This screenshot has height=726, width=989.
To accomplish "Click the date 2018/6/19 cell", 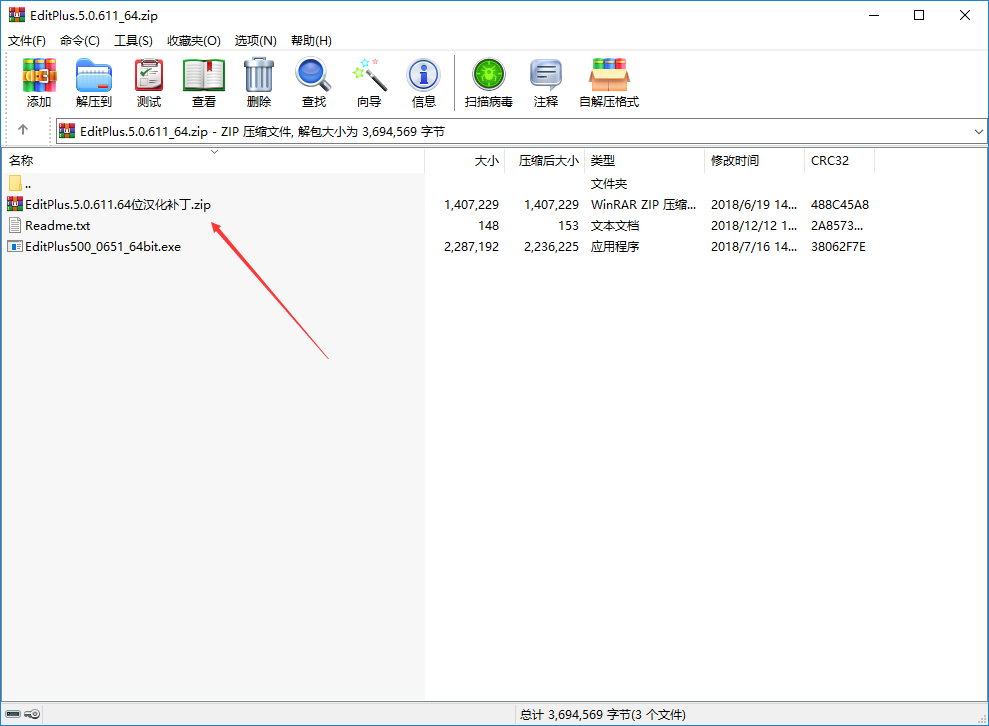I will [754, 204].
